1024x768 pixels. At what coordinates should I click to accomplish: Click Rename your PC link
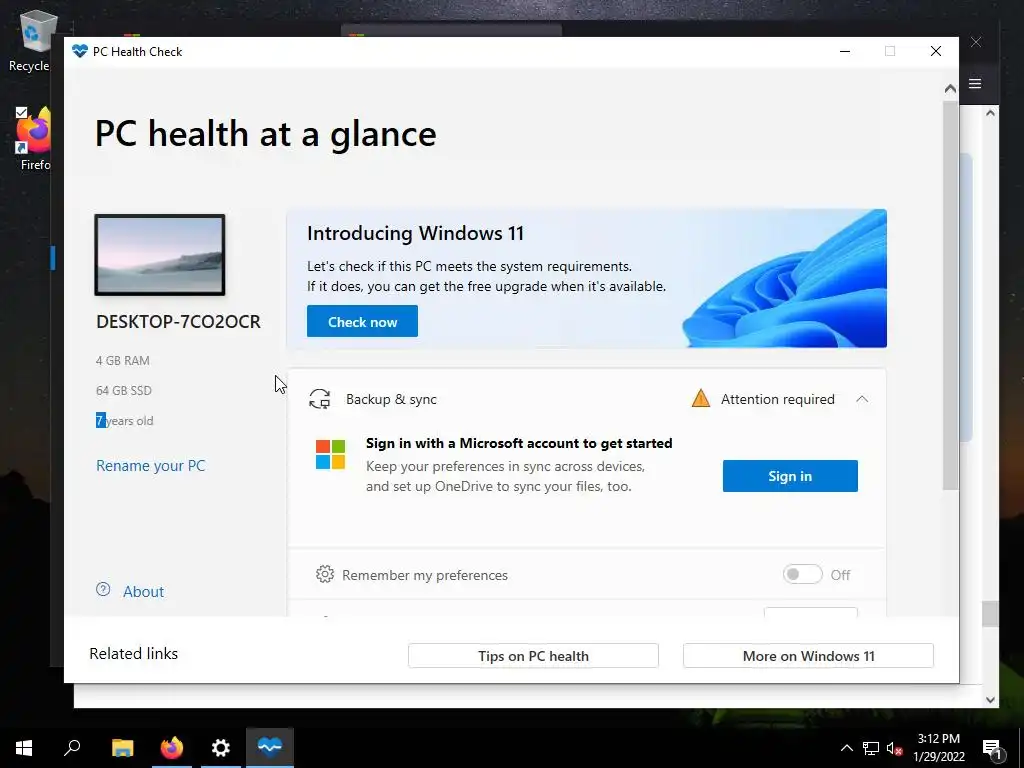tap(151, 466)
